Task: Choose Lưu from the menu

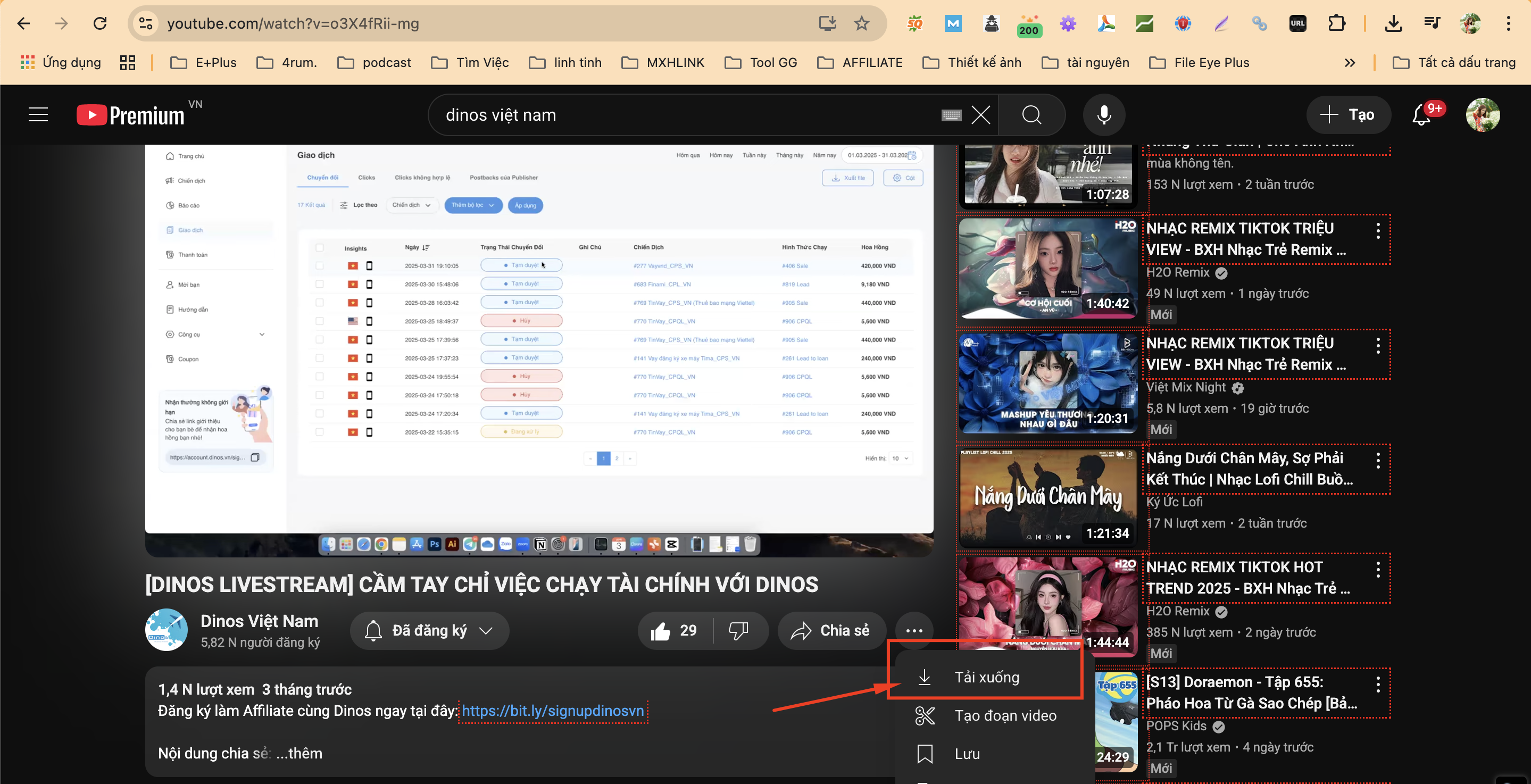Action: (x=995, y=754)
